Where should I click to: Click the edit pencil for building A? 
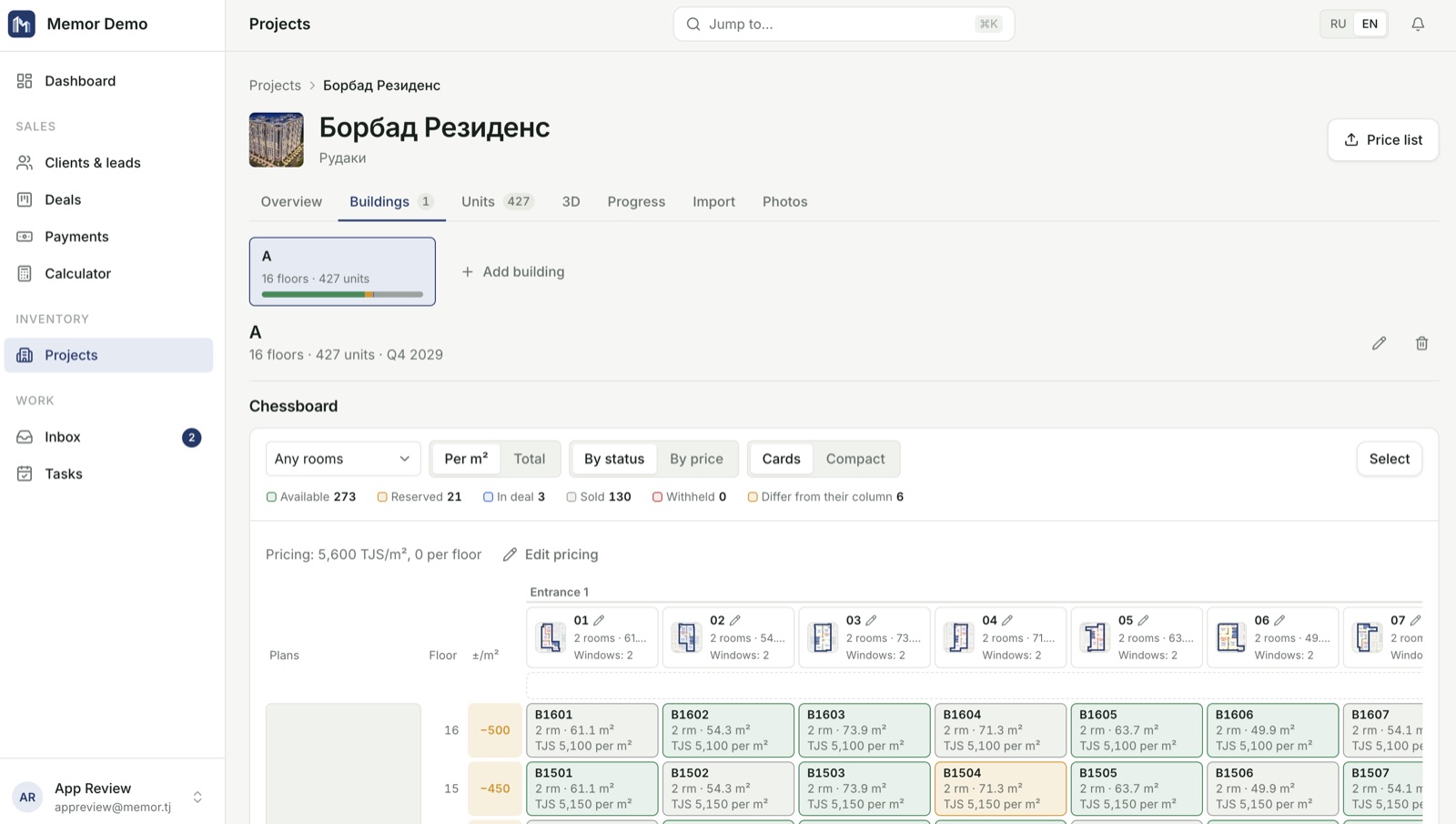[1379, 343]
